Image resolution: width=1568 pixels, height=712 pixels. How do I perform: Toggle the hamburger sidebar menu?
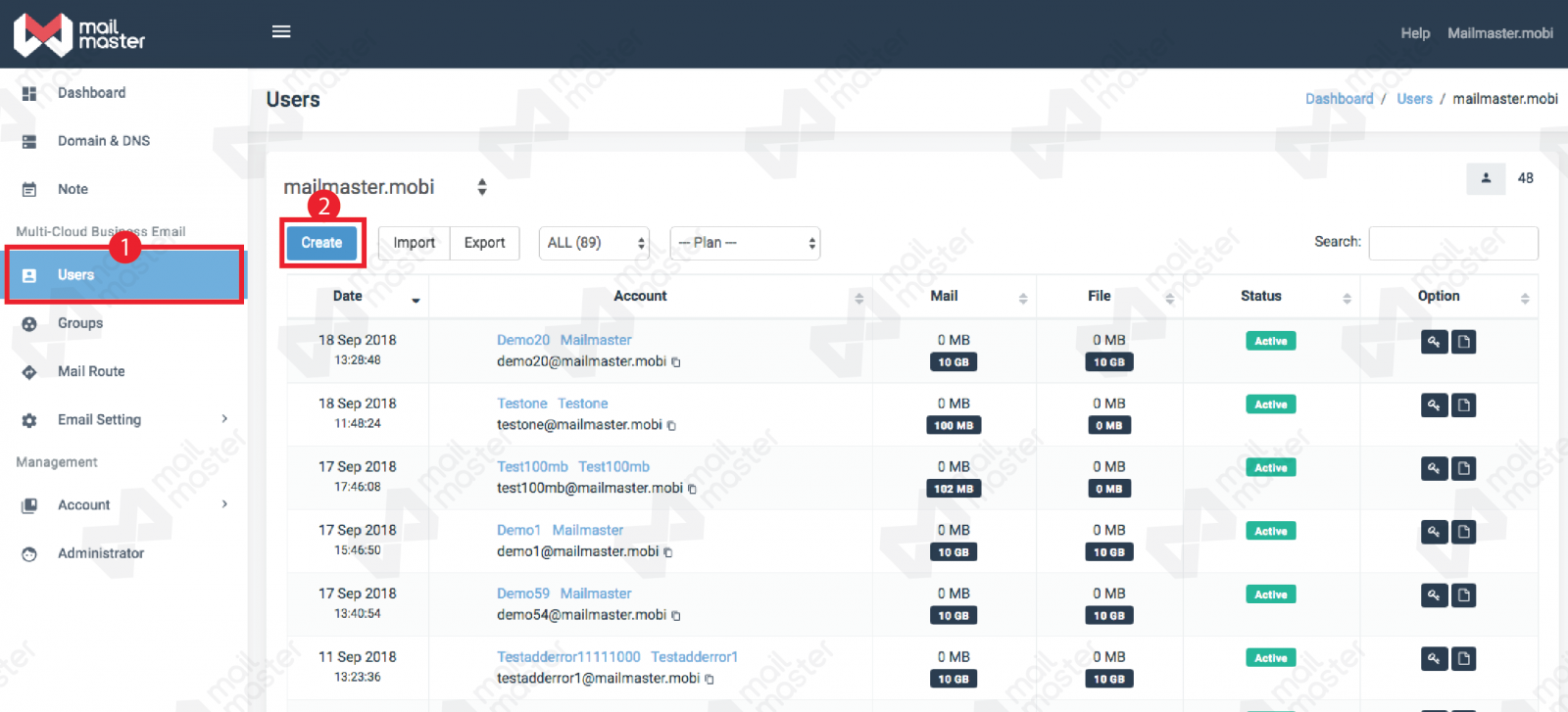pos(281,31)
